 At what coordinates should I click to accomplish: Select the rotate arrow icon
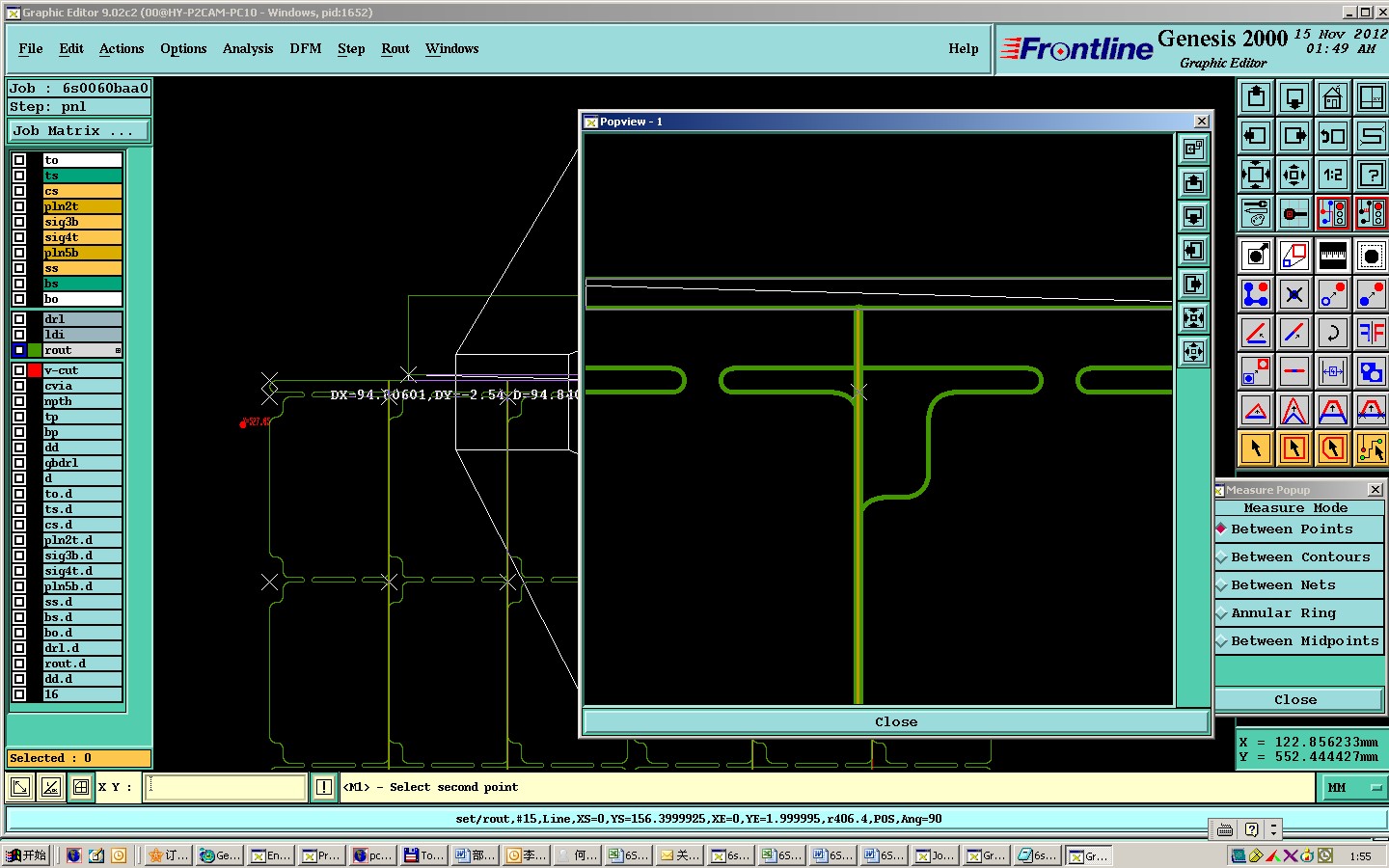click(1333, 333)
